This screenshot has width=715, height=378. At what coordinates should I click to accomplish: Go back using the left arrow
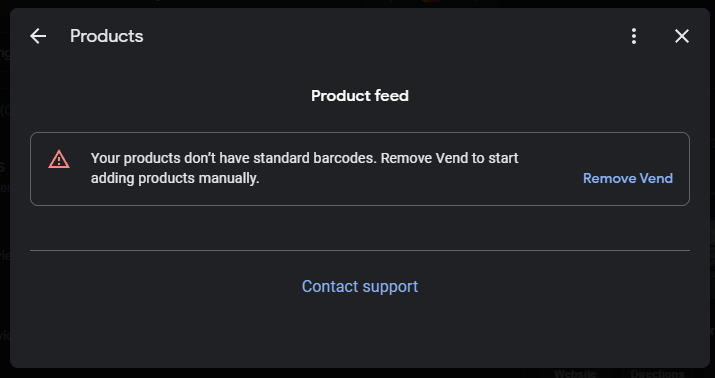tap(38, 36)
